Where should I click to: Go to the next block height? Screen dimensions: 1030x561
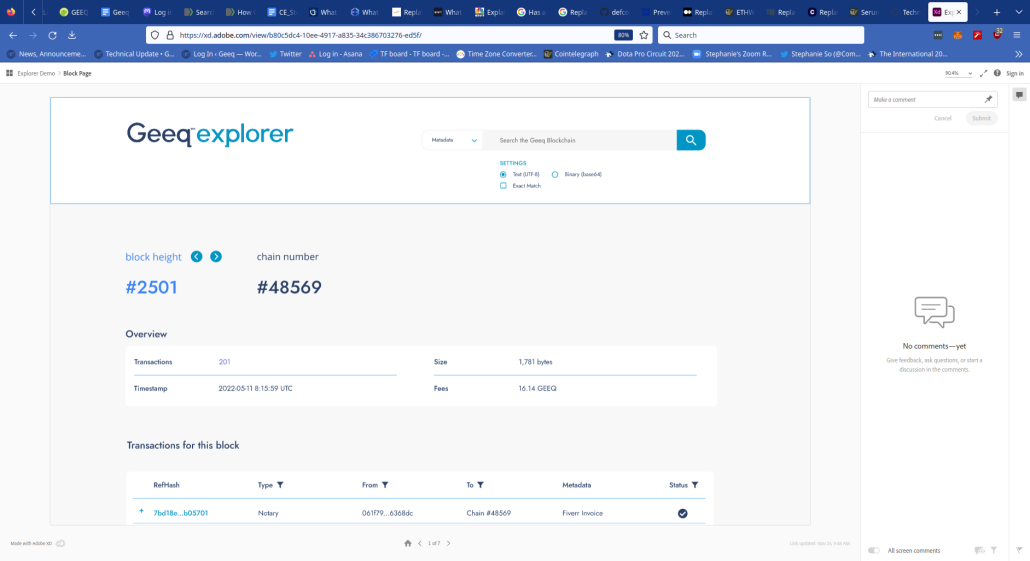pos(216,257)
